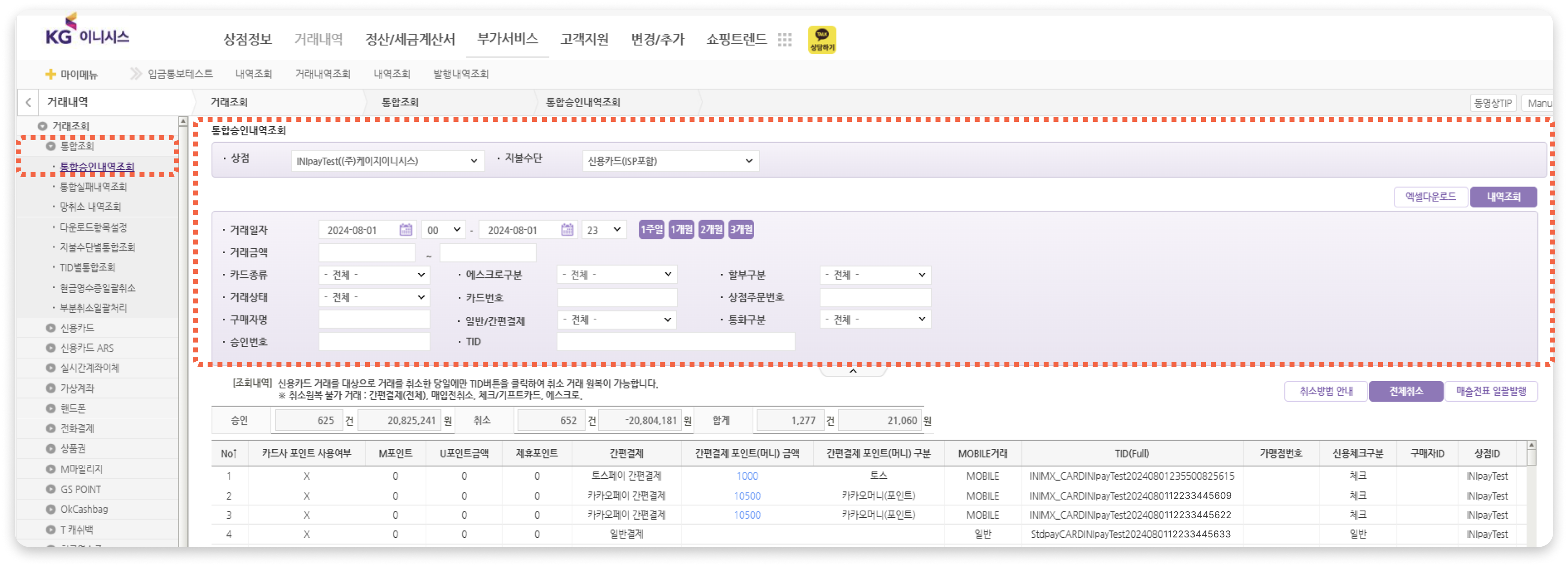The image size is (1568, 567).
Task: Click the TID input field
Action: [675, 341]
